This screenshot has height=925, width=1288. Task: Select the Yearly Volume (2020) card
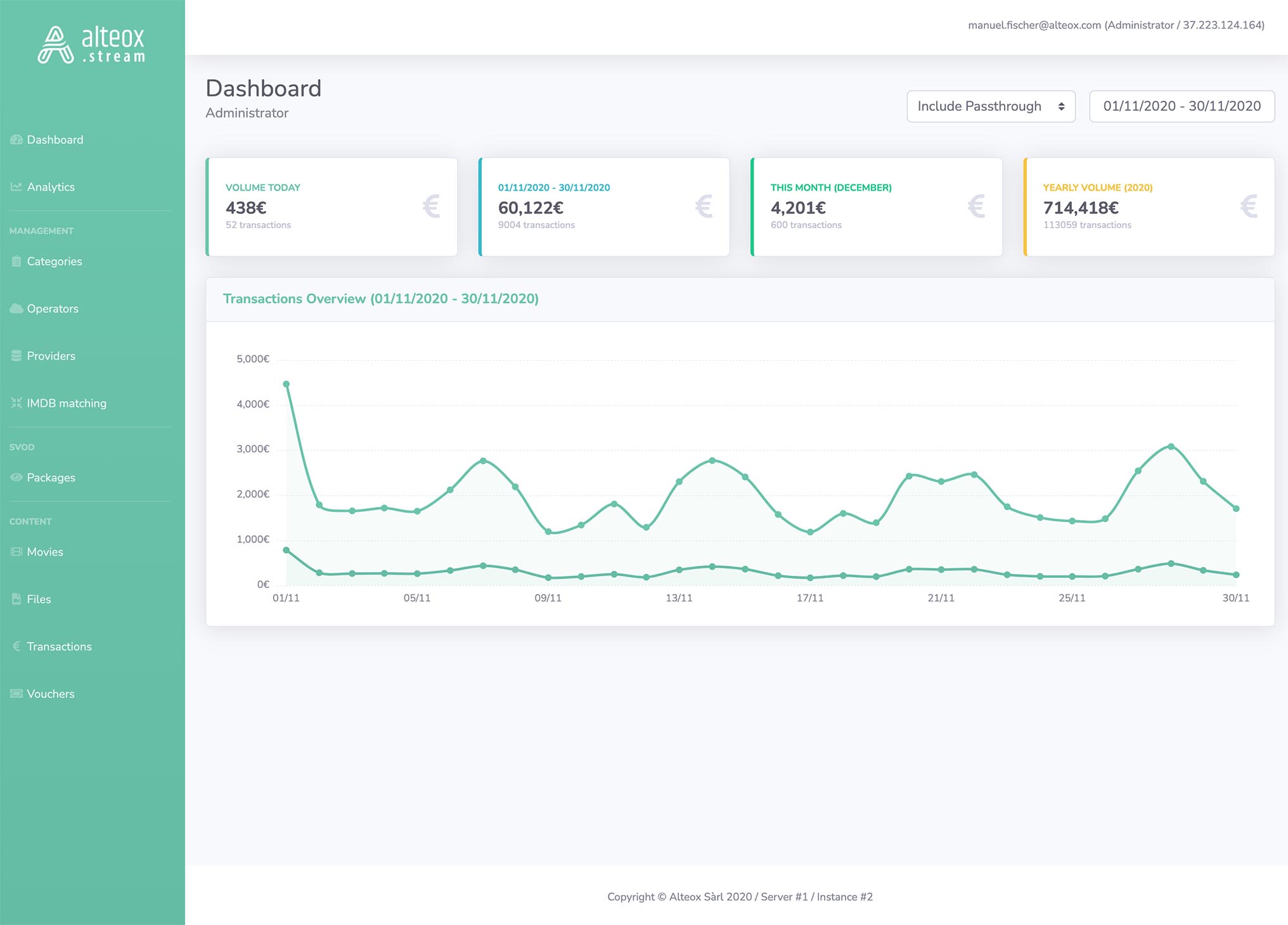click(1149, 207)
